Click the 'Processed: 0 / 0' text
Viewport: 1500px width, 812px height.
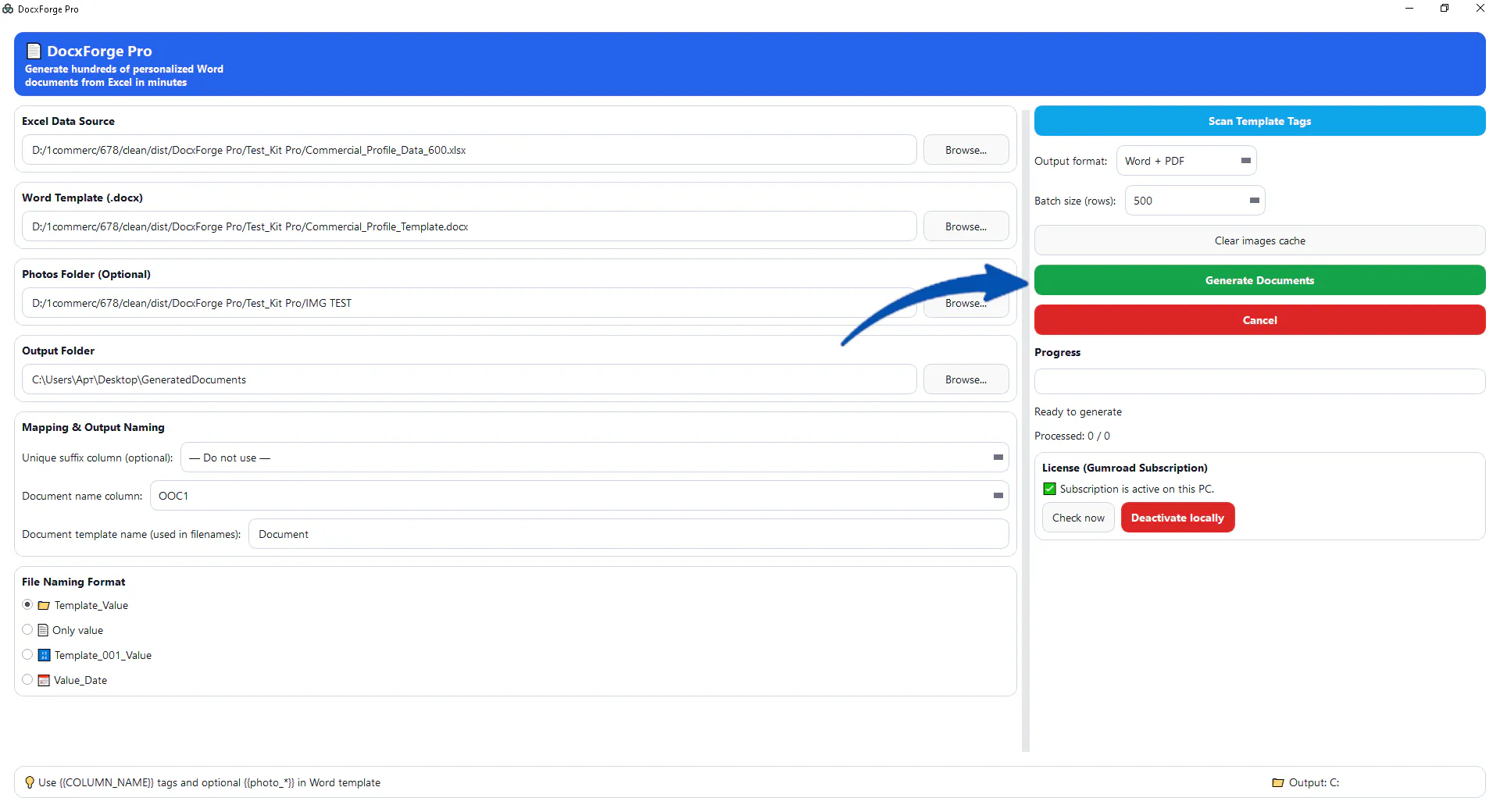click(1072, 436)
